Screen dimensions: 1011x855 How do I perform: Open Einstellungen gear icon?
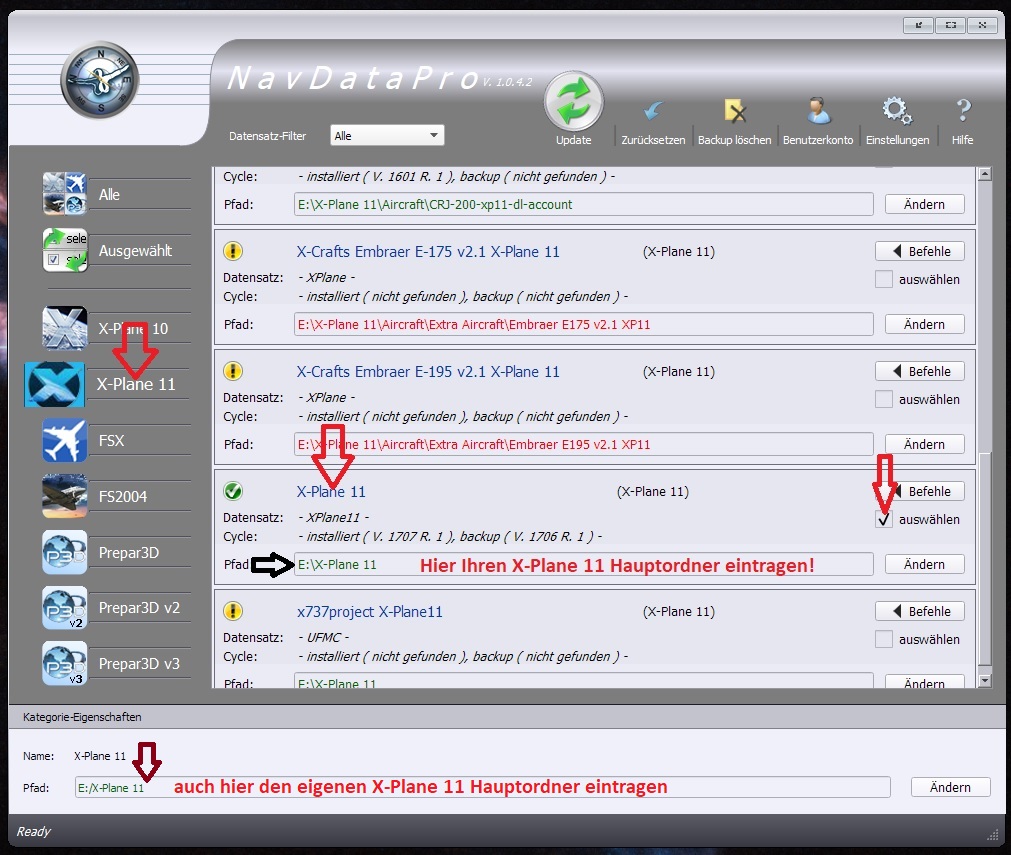click(x=897, y=110)
